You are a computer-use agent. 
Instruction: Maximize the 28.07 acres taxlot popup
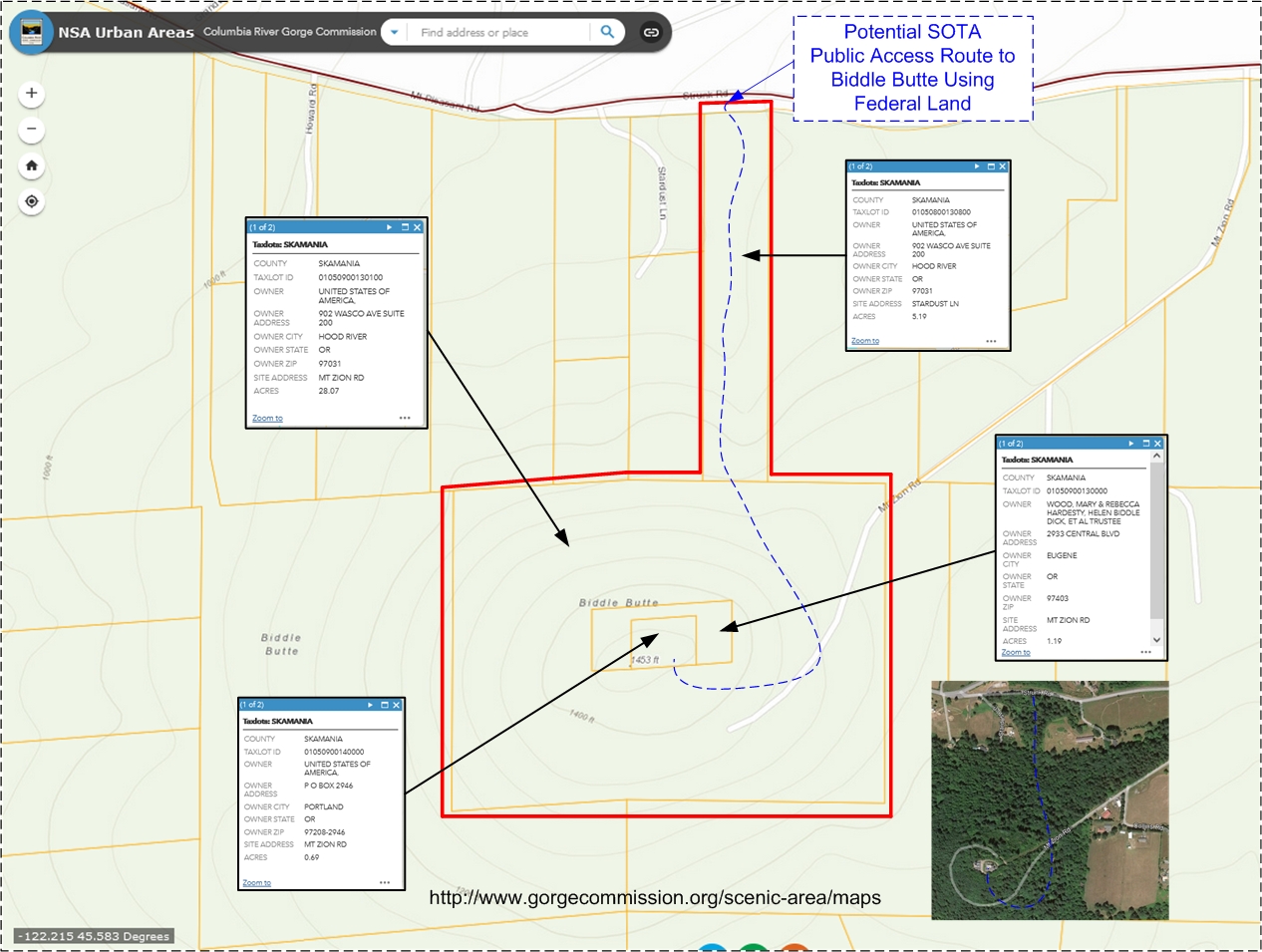(405, 227)
